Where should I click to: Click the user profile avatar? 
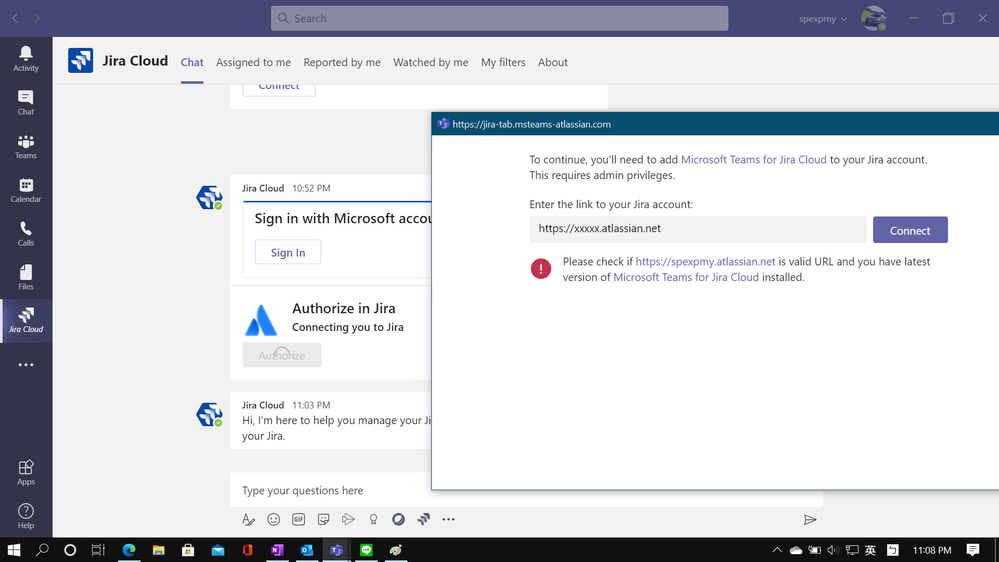873,18
